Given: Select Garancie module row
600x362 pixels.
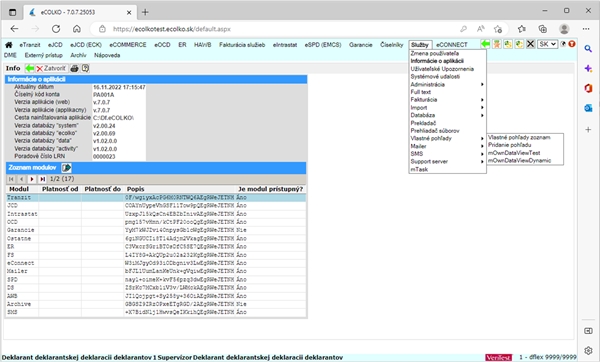Looking at the screenshot, I should click(156, 230).
